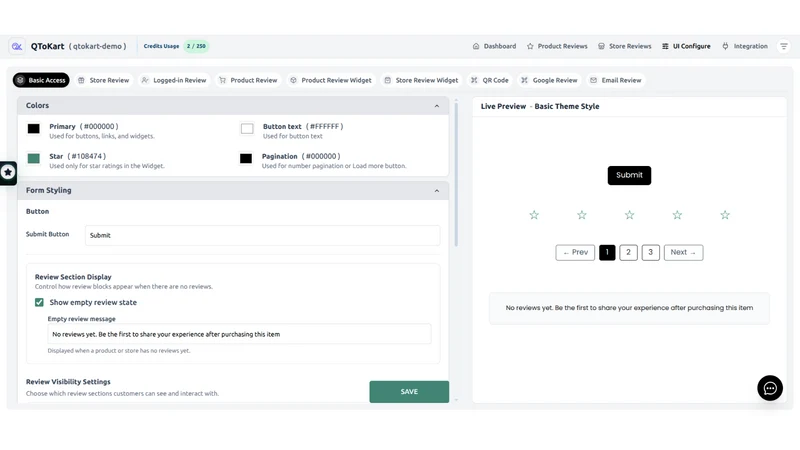Click the settings panel vertical scrollbar

[456, 173]
